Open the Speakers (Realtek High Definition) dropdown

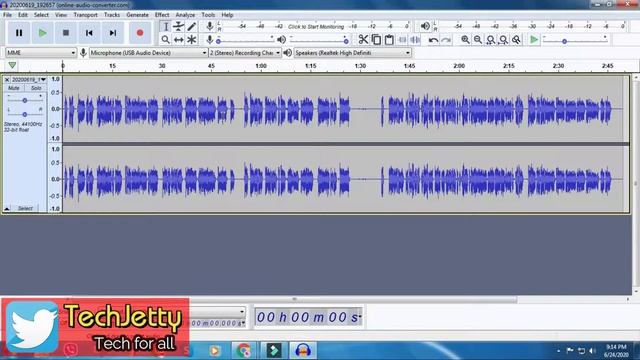352,53
